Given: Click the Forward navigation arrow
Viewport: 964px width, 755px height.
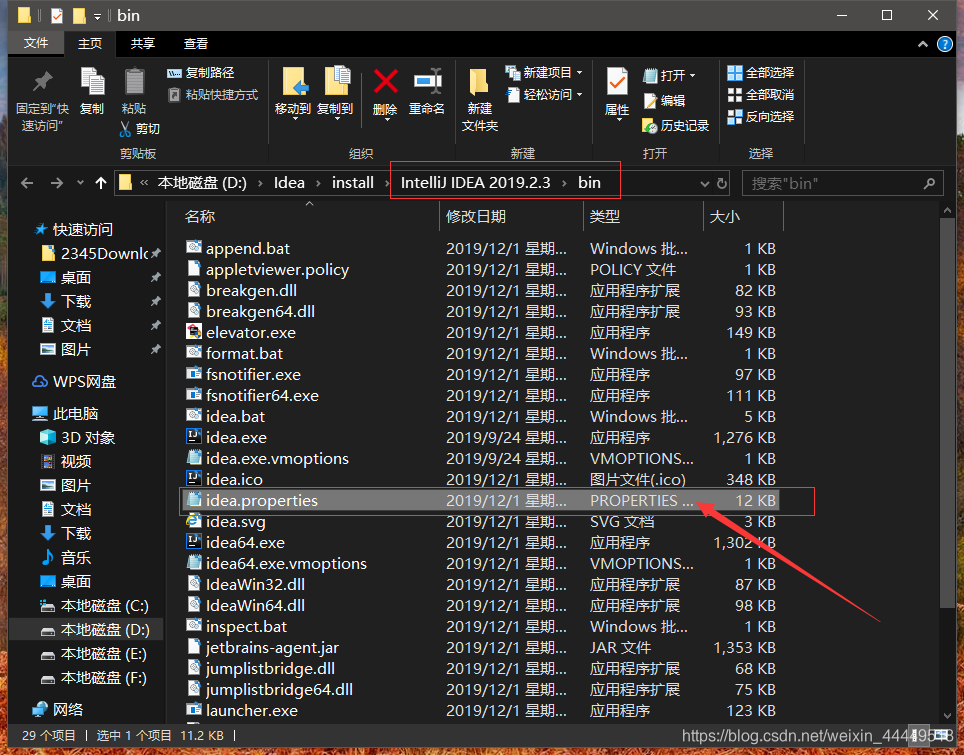Looking at the screenshot, I should point(57,183).
